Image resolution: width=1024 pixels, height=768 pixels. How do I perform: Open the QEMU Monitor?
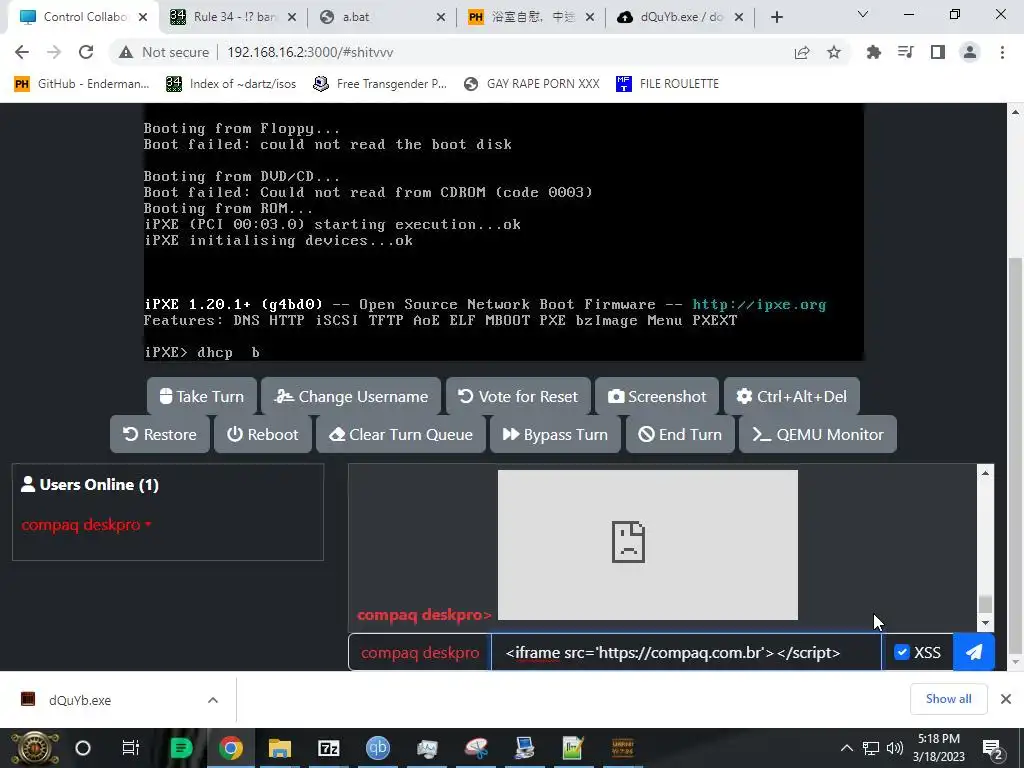pyautogui.click(x=818, y=434)
